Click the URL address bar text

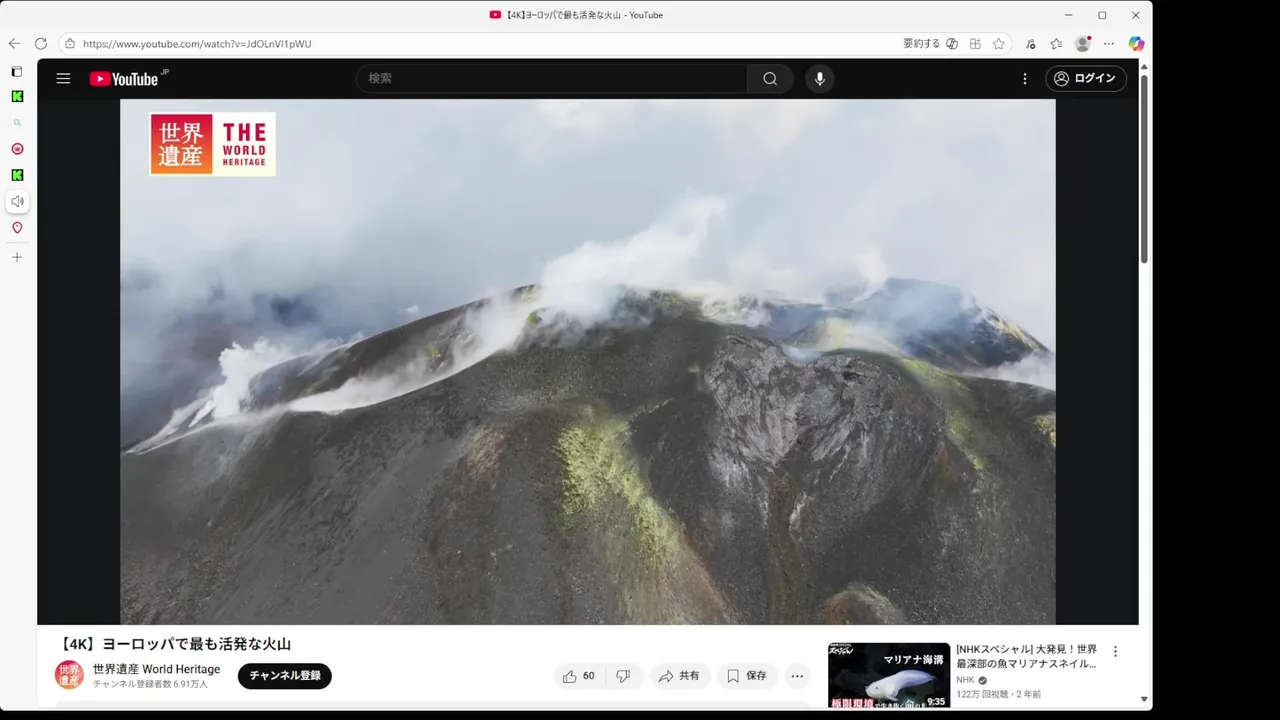(x=197, y=44)
